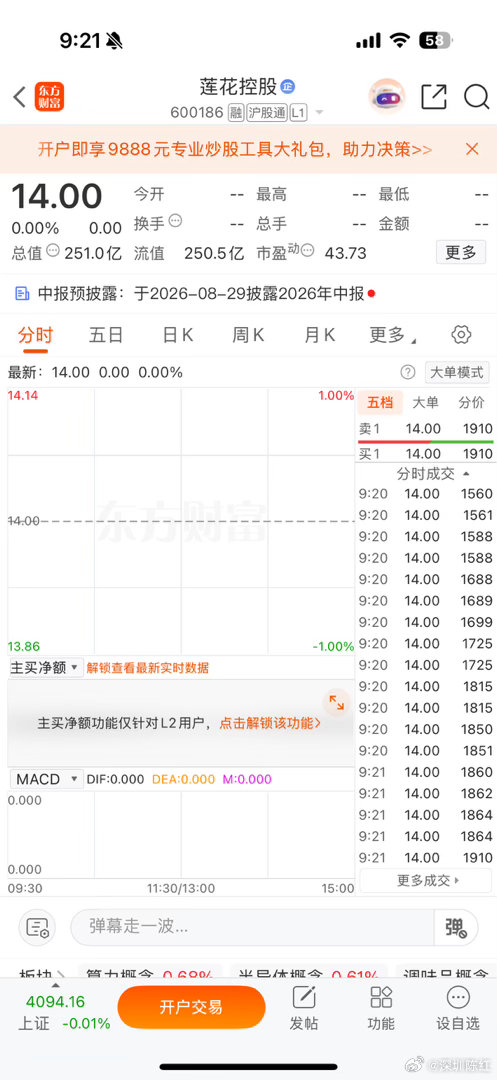
Task: Toggle the 弹 bullet-comment switch icon
Action: (x=456, y=927)
